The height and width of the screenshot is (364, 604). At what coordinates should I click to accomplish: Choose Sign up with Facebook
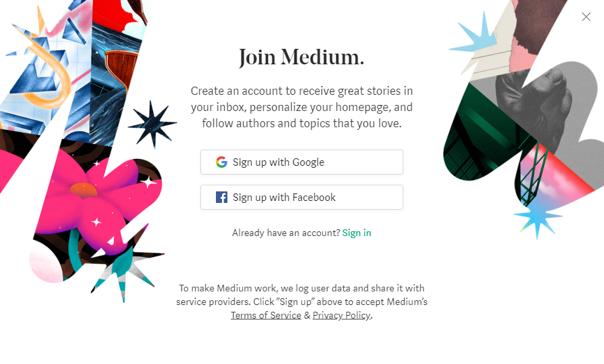point(302,197)
